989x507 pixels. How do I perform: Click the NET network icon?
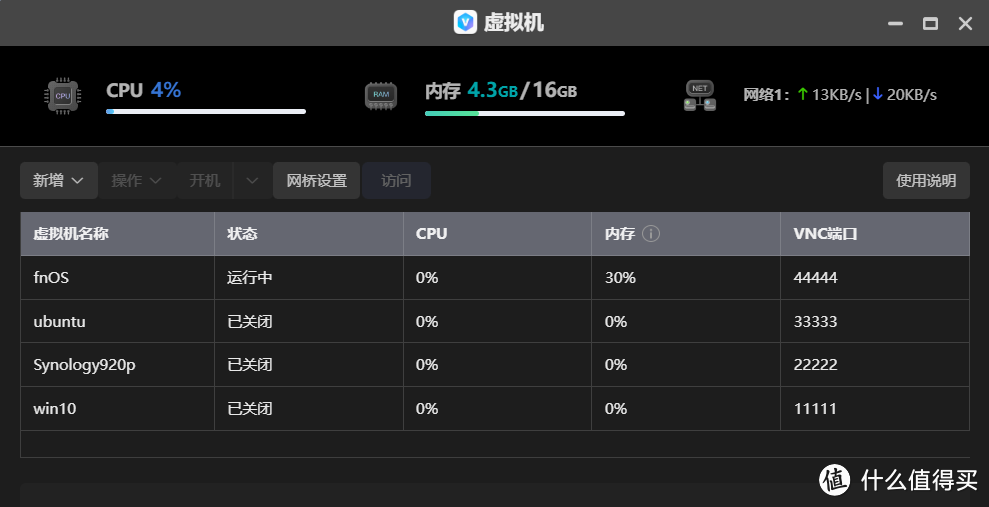699,95
